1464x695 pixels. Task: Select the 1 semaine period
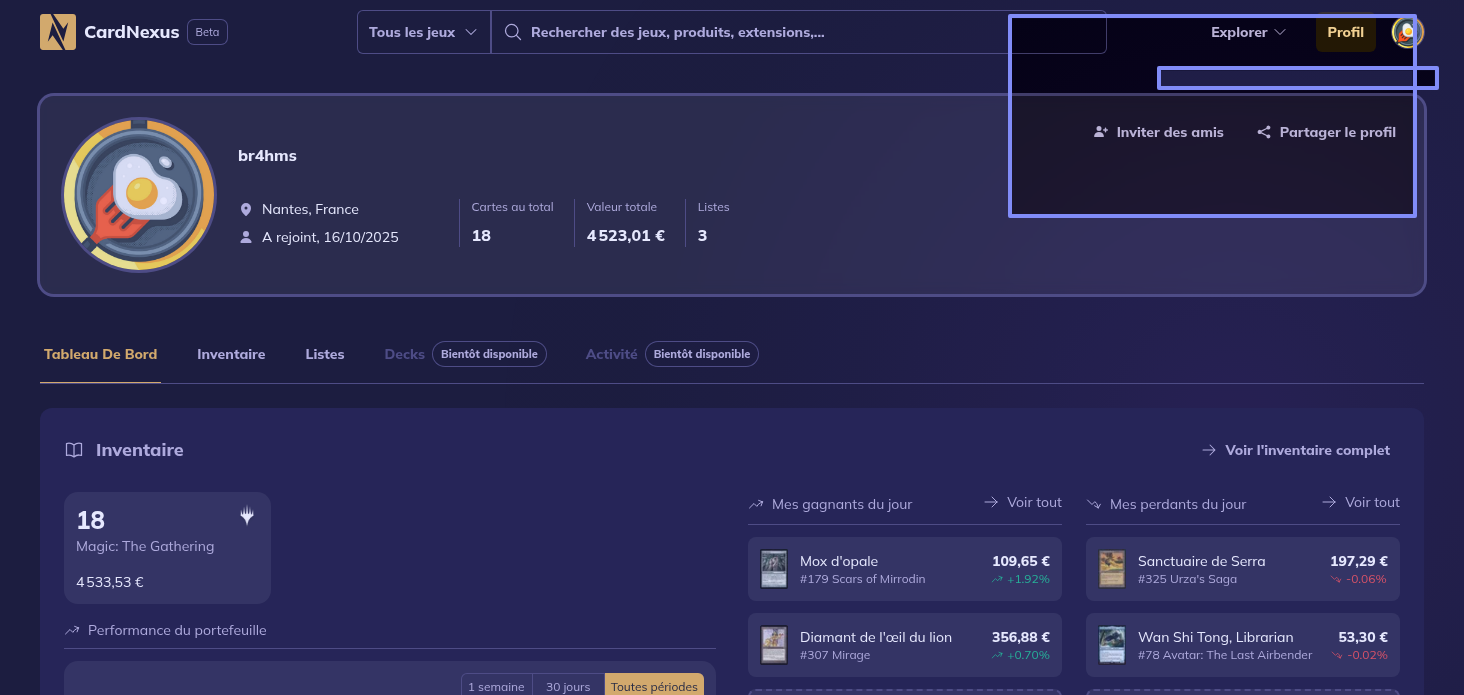click(496, 686)
